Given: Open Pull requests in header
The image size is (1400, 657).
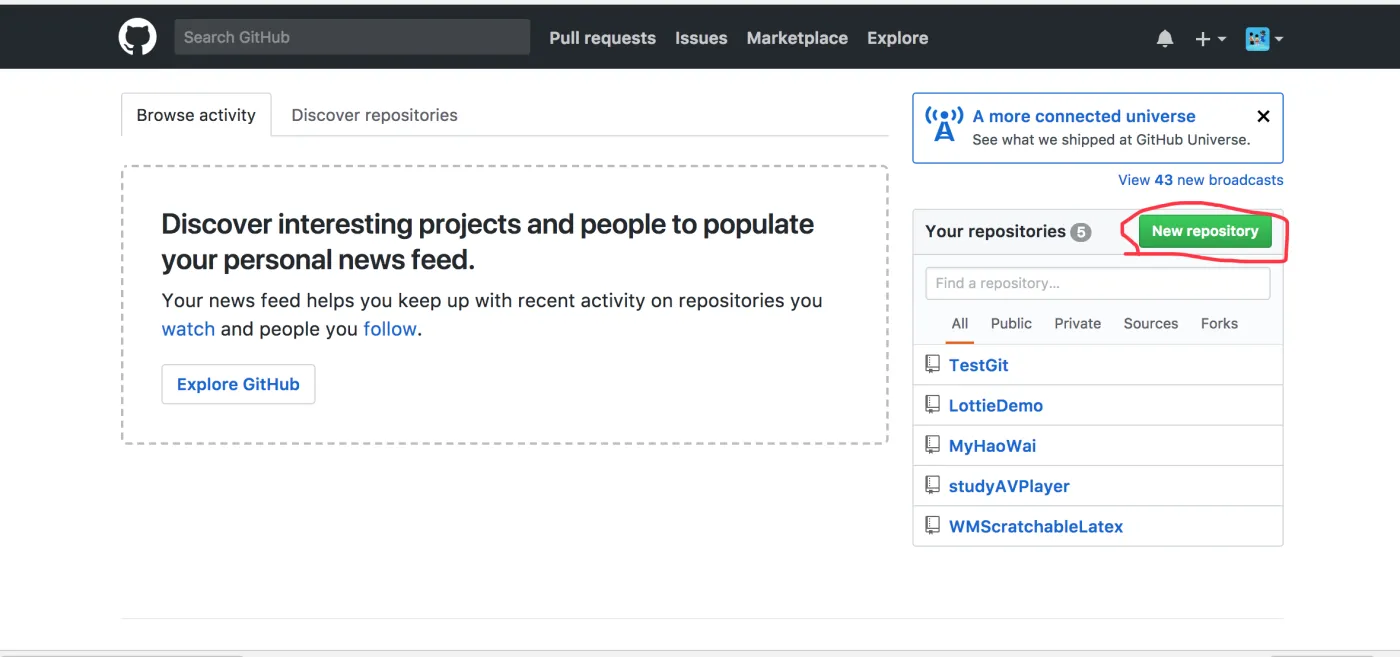Looking at the screenshot, I should pos(602,38).
